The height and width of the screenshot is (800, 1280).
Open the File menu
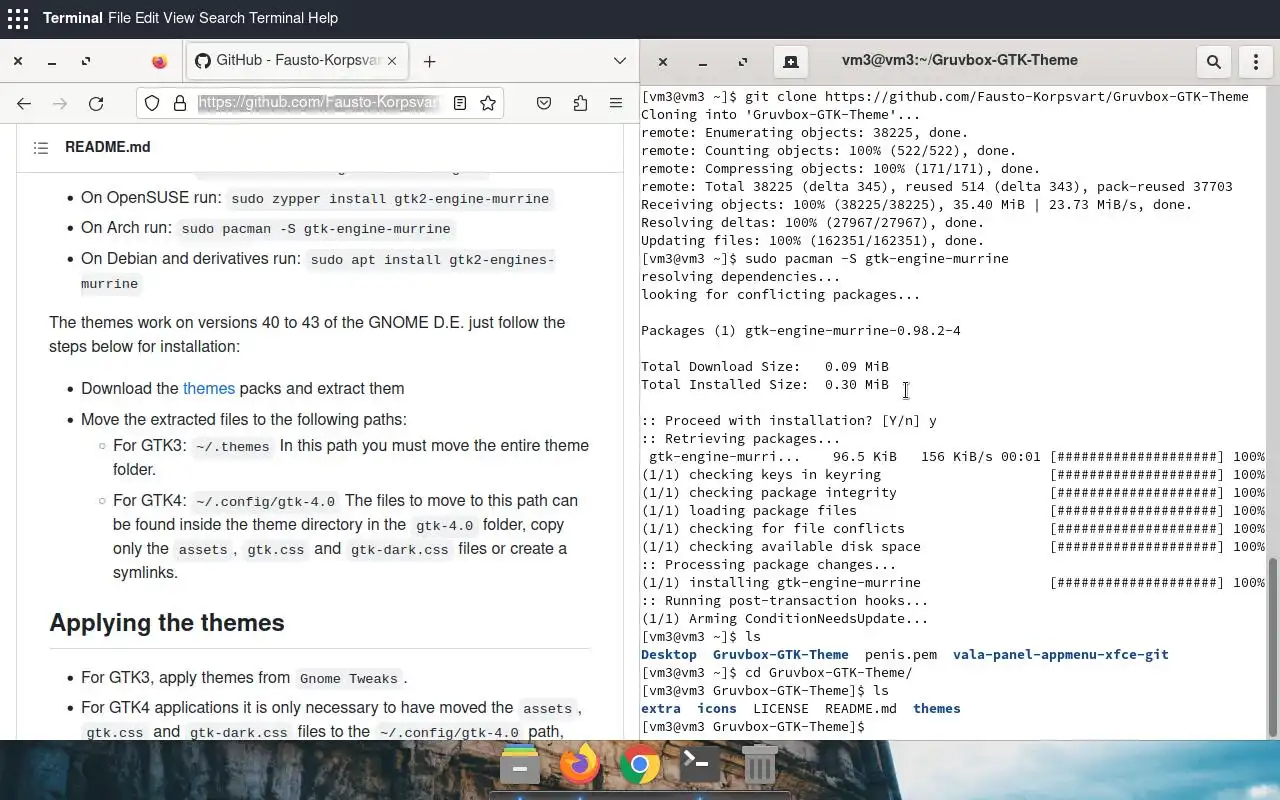[x=119, y=18]
